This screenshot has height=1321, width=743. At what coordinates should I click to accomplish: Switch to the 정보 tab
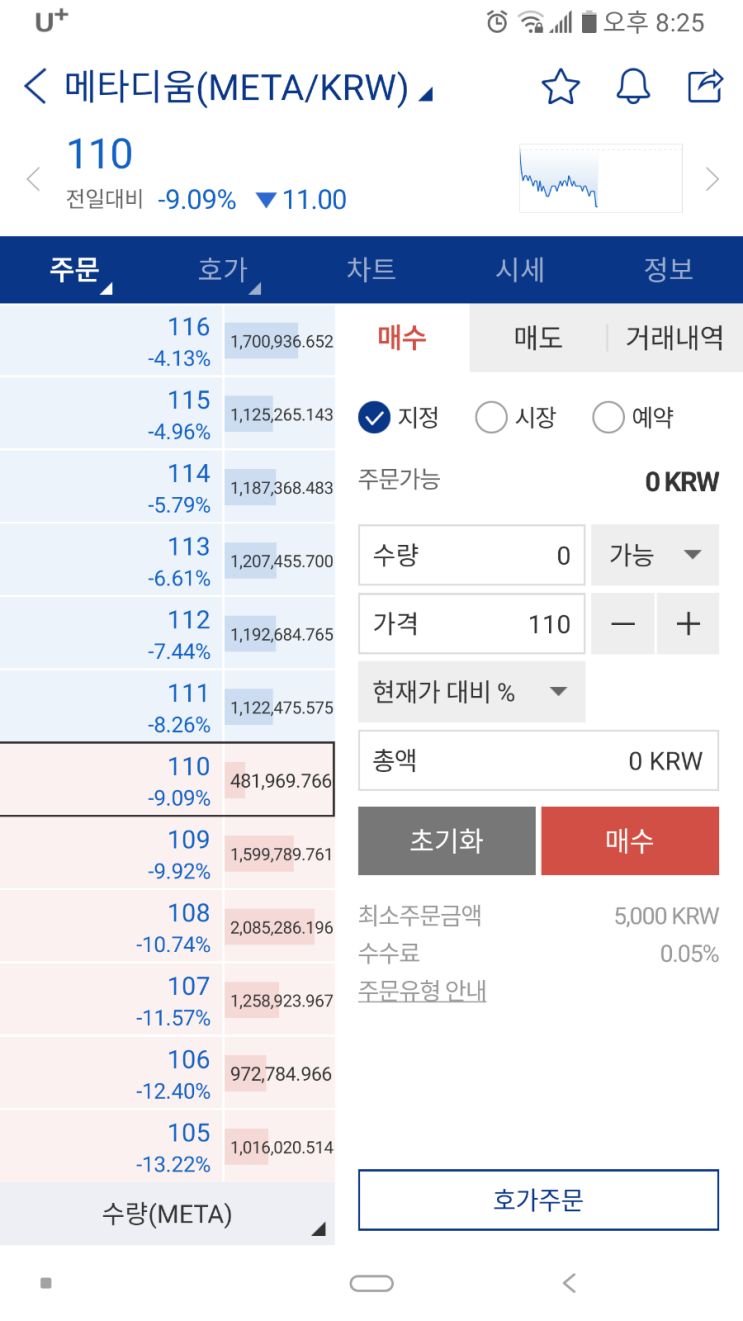point(668,269)
